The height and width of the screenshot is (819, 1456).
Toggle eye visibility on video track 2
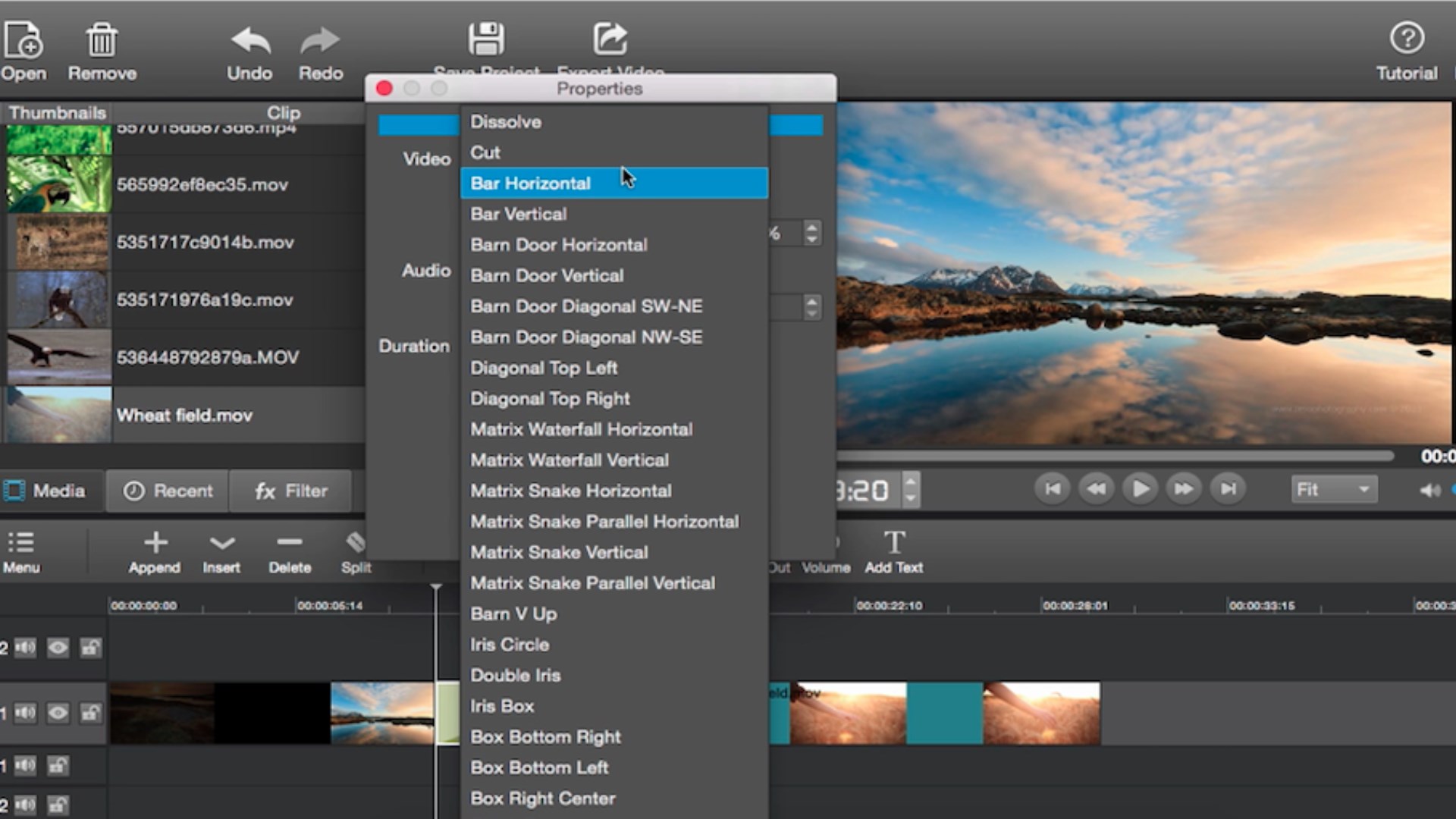coord(58,648)
